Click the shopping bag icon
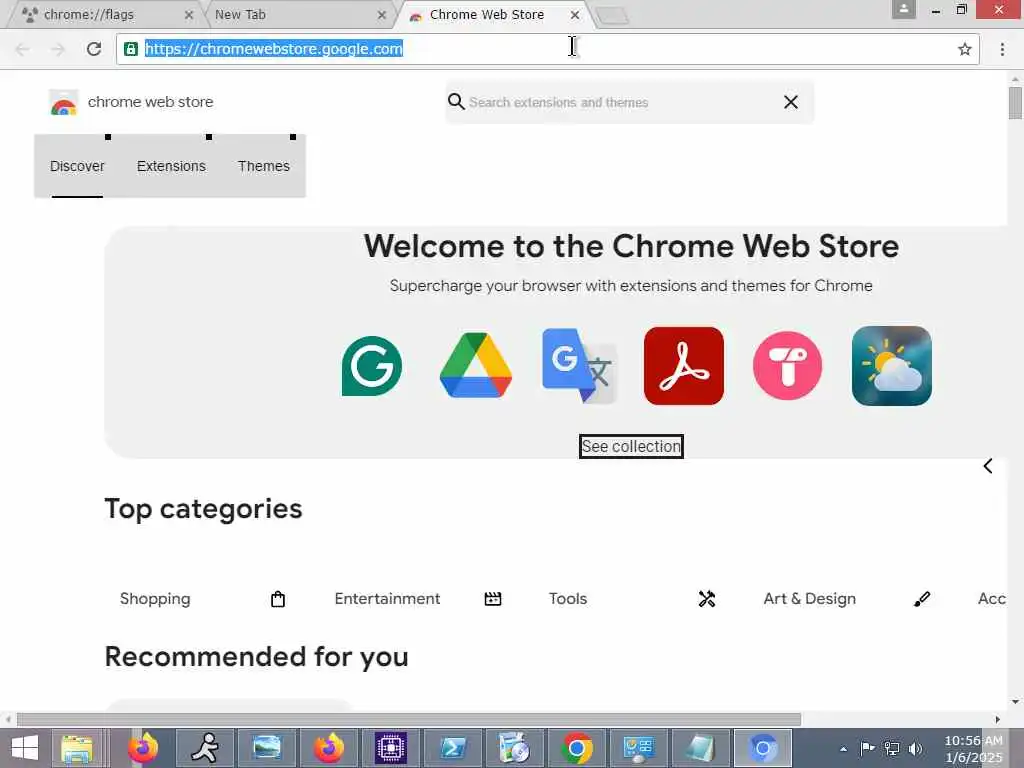The height and width of the screenshot is (768, 1024). (278, 599)
